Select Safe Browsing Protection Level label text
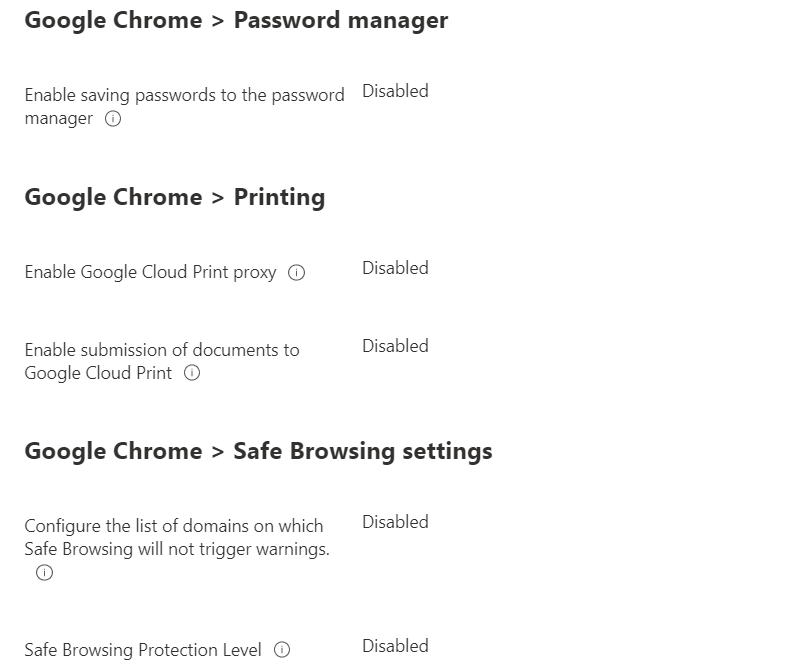This screenshot has width=785, height=668. [143, 649]
